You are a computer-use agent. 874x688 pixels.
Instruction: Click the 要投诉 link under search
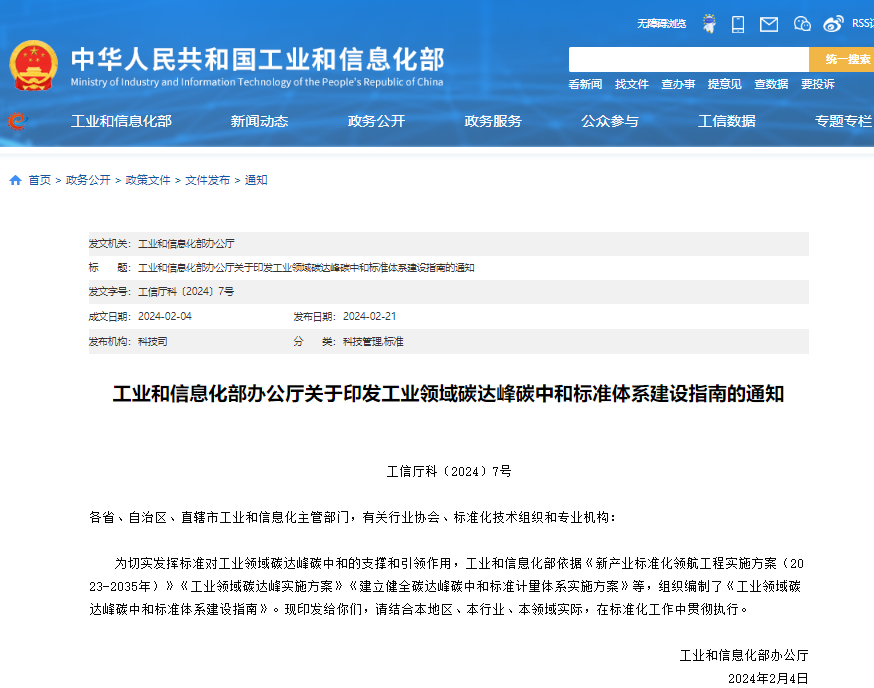tap(817, 85)
